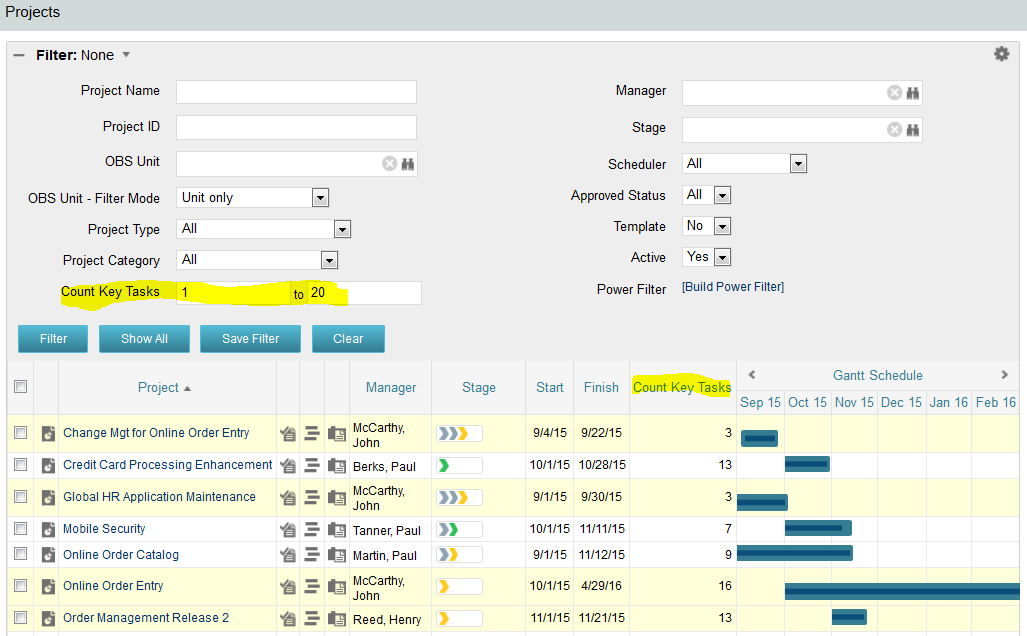Screen dimensions: 1027x636
Task: Open Gantt icon for Online Order Entry
Action: pos(312,586)
